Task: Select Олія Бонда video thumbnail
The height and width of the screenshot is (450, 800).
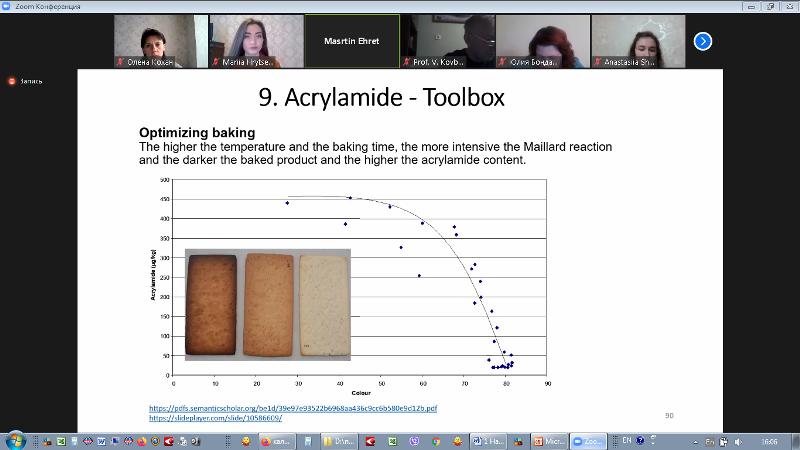Action: (x=542, y=41)
